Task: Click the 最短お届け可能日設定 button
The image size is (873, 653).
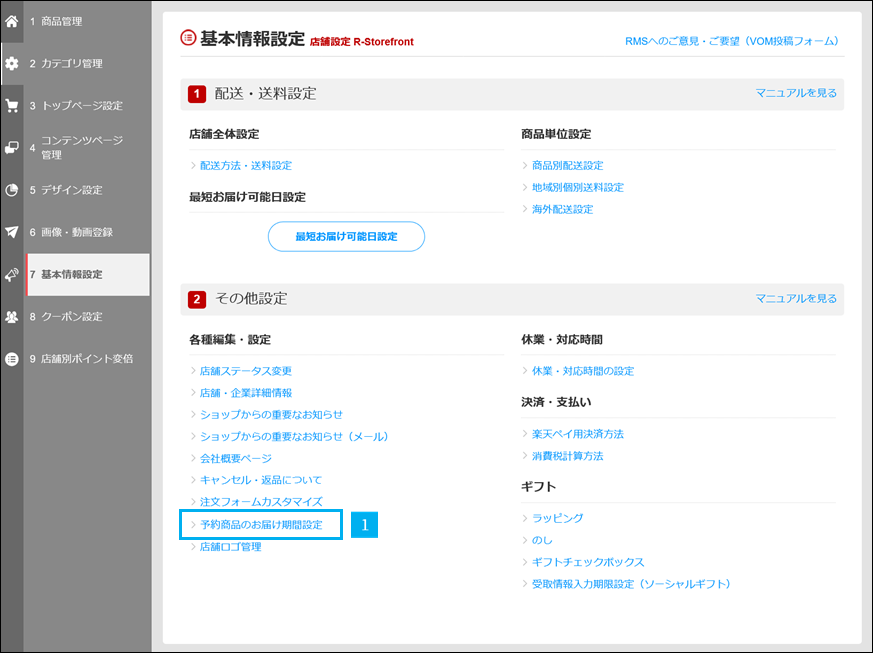Action: pyautogui.click(x=346, y=236)
